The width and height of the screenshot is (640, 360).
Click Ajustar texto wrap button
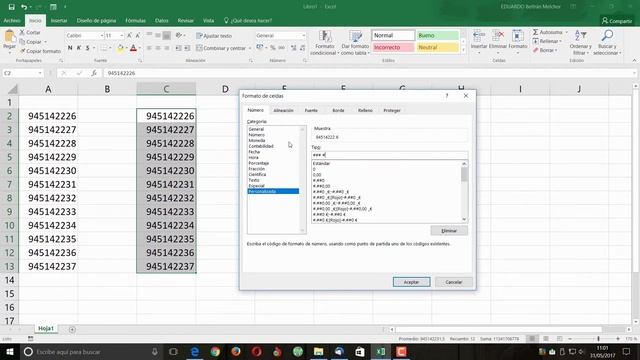(x=214, y=36)
